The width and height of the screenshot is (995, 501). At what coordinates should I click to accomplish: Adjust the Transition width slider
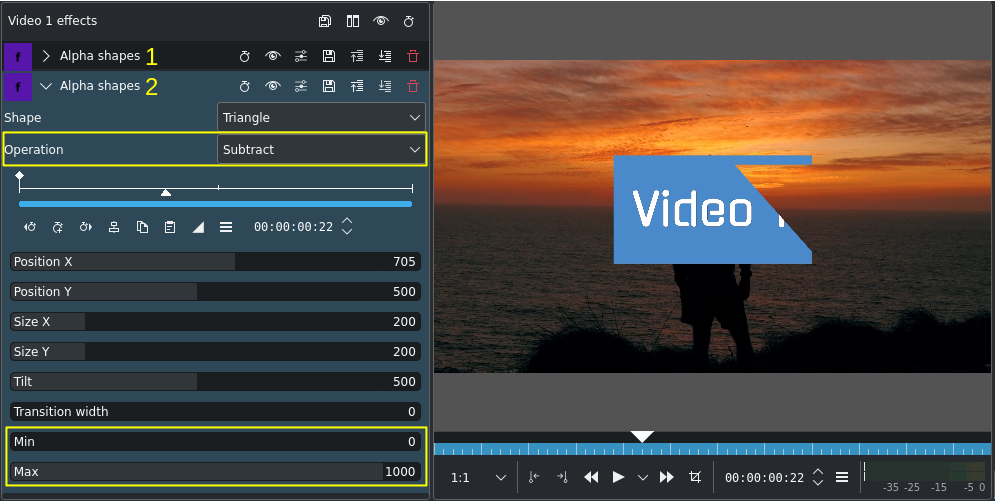coord(215,412)
